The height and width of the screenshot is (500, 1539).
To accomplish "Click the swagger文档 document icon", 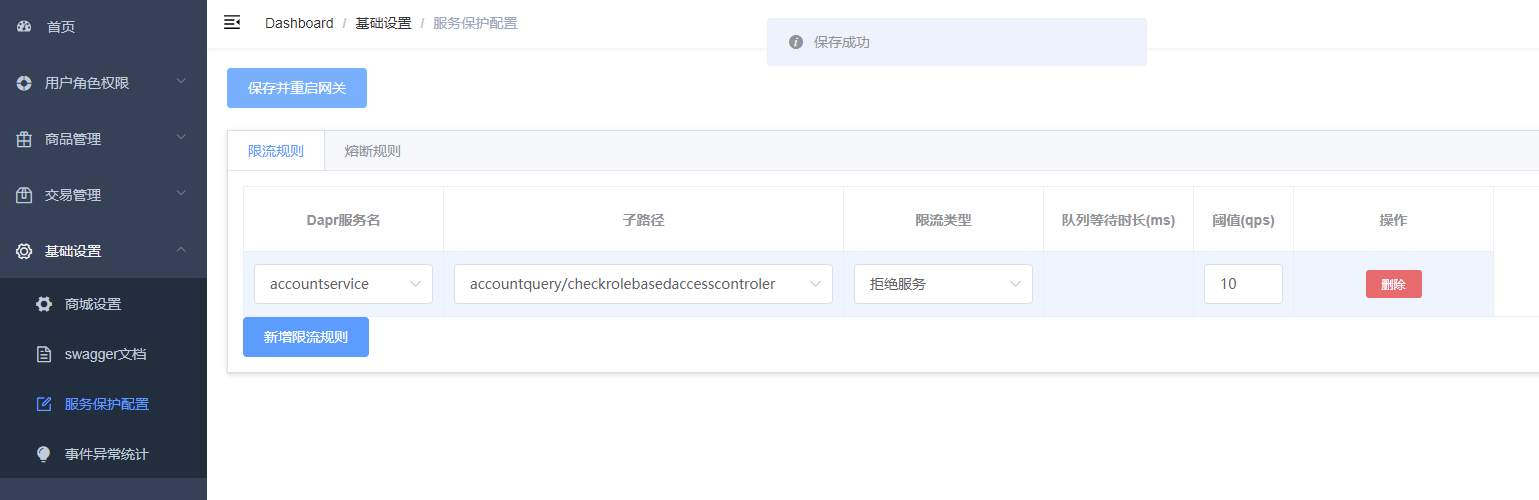I will click(44, 354).
